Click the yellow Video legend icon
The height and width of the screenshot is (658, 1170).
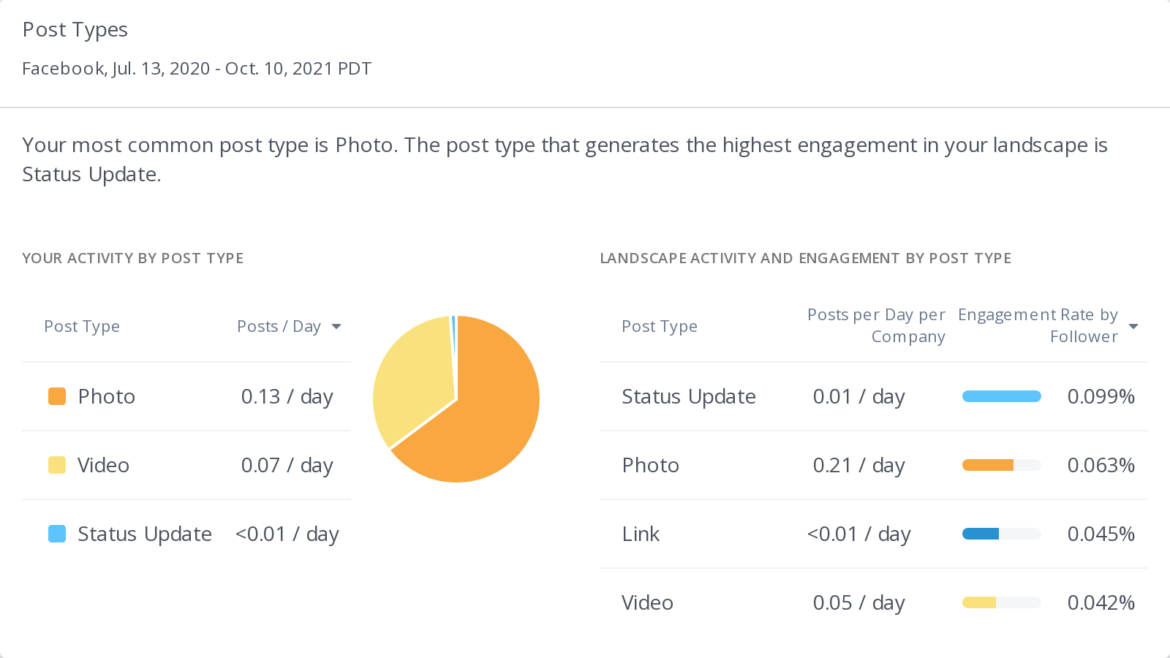(57, 465)
